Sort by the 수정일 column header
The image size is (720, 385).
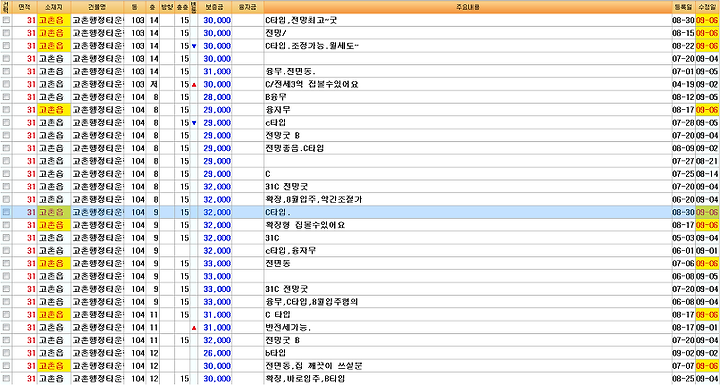[x=708, y=7]
